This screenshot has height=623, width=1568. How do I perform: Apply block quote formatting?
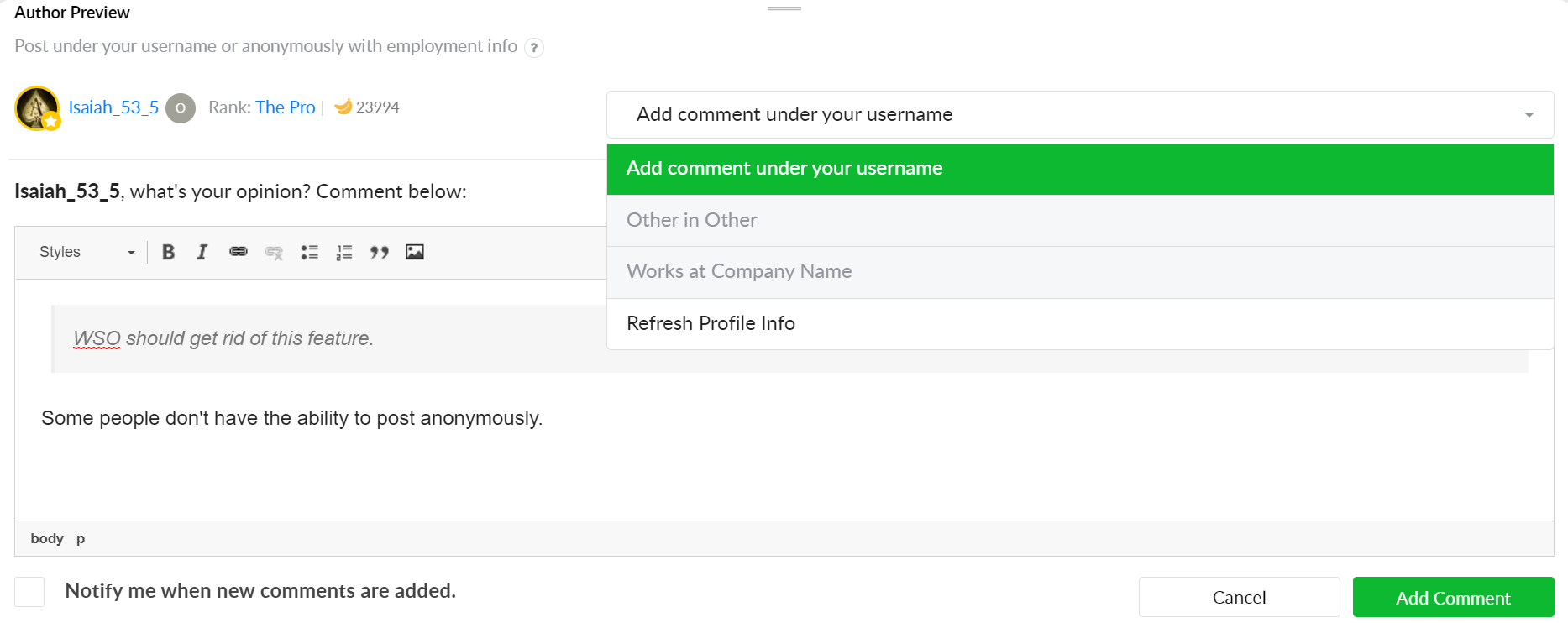(380, 252)
